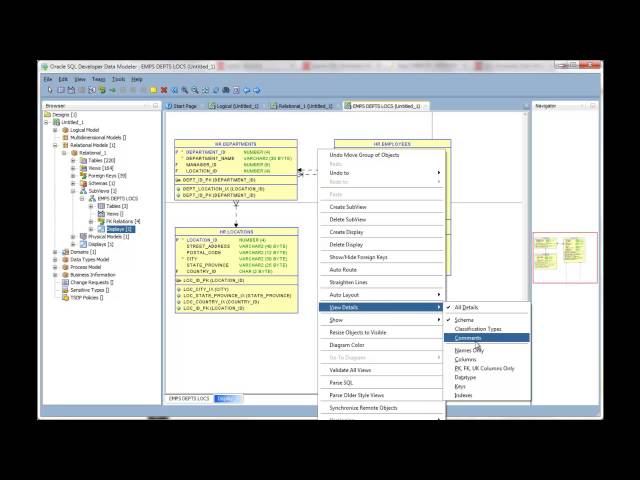Expand the Logical Model tree node
Image resolution: width=640 pixels, height=480 pixels.
[x=56, y=130]
